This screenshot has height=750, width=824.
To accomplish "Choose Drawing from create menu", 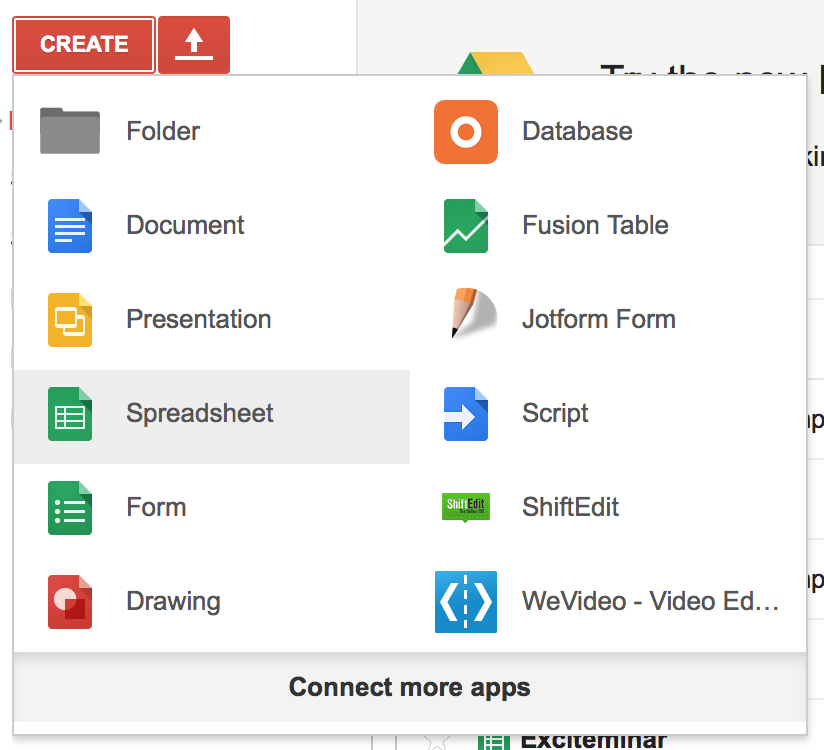I will (173, 601).
